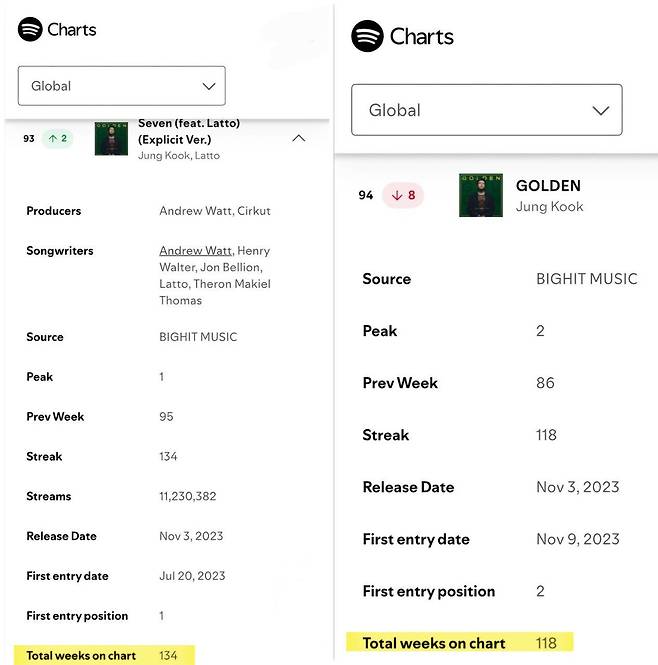This screenshot has width=658, height=665.
Task: Open the left Global region dropdown
Action: tap(122, 86)
